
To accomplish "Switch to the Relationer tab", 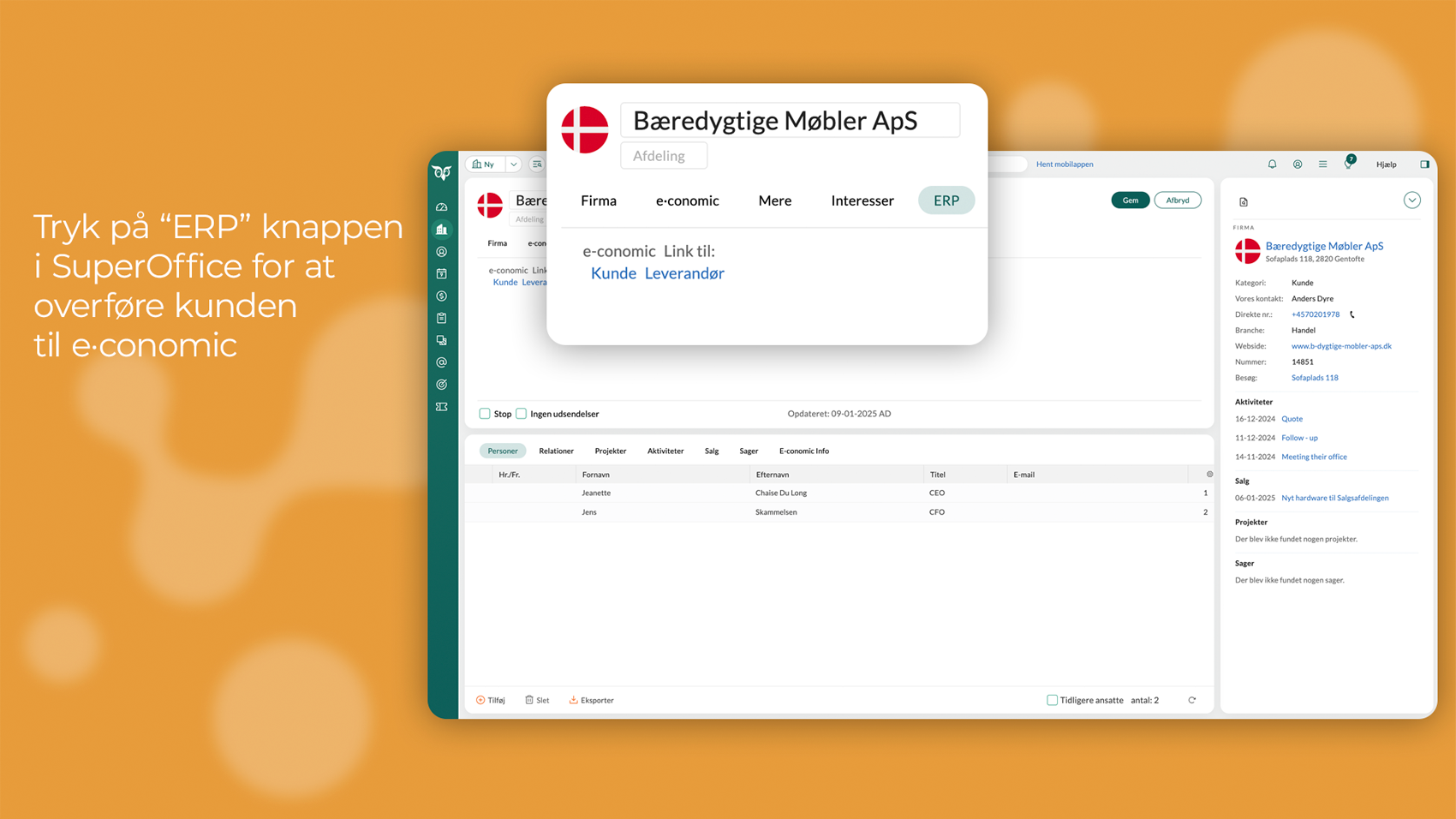I will pos(556,451).
